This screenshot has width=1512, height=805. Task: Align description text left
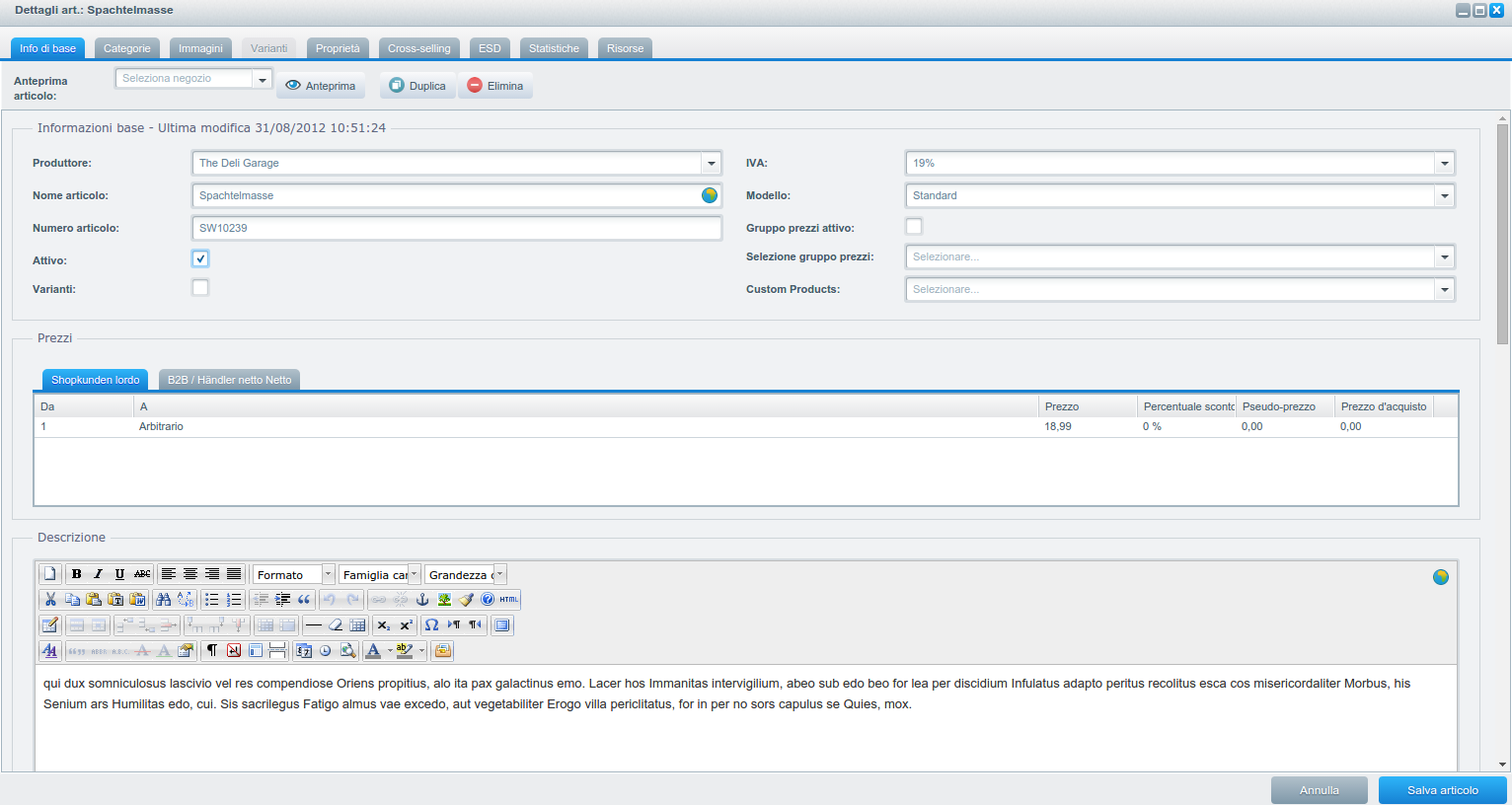coord(169,574)
